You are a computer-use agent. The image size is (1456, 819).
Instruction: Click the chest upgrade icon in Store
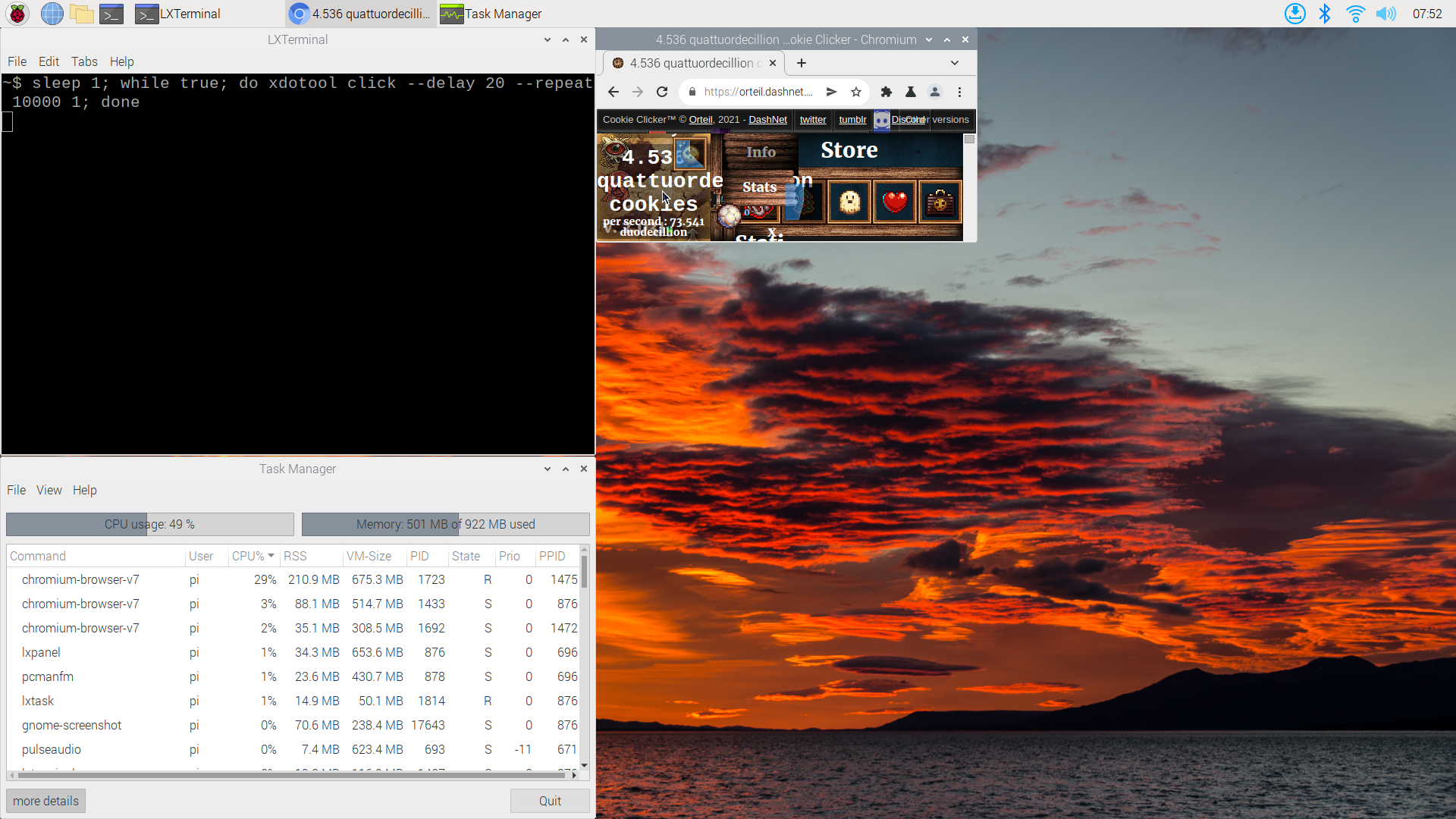pyautogui.click(x=938, y=203)
